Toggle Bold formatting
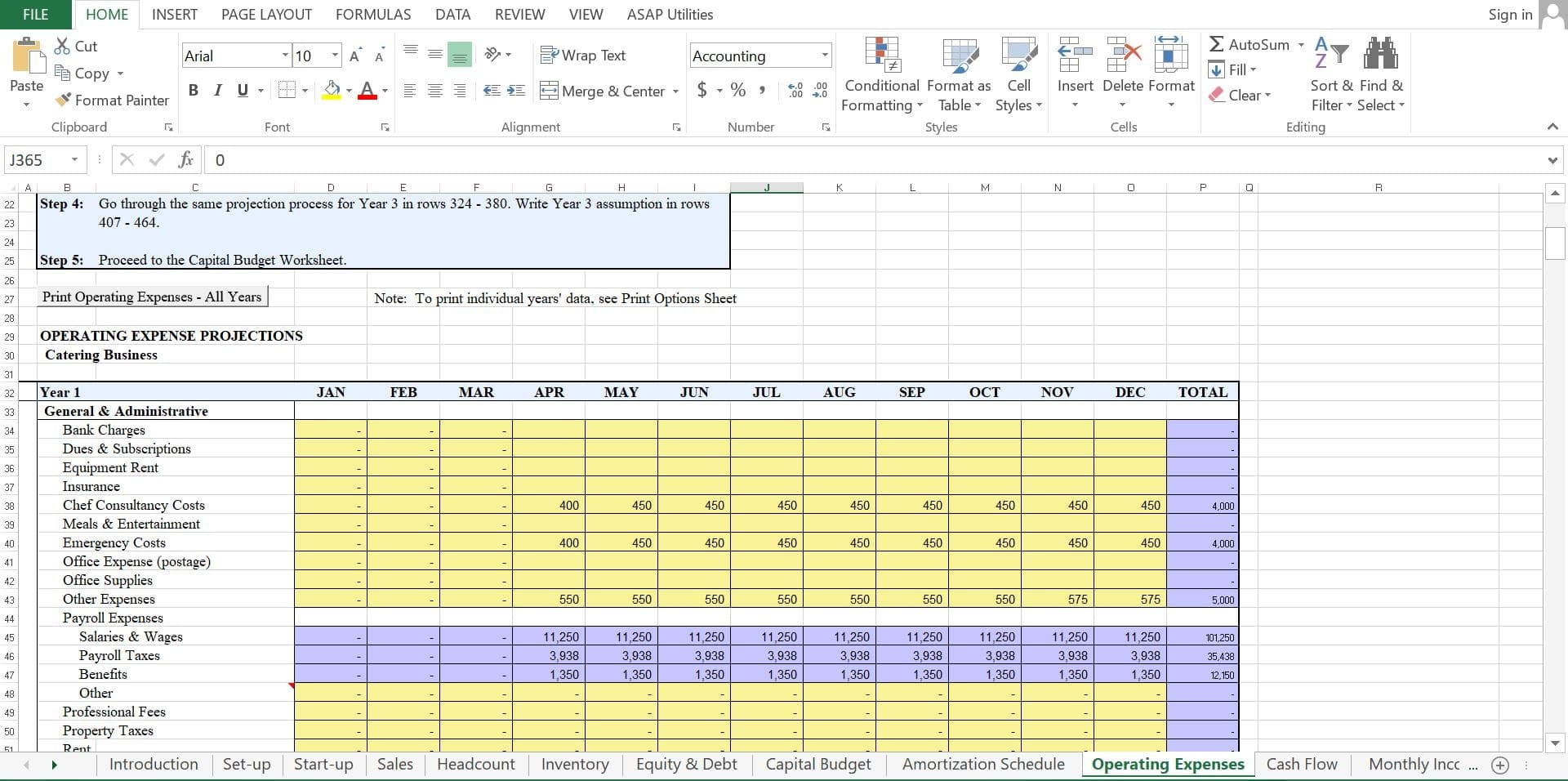1568x781 pixels. [194, 91]
